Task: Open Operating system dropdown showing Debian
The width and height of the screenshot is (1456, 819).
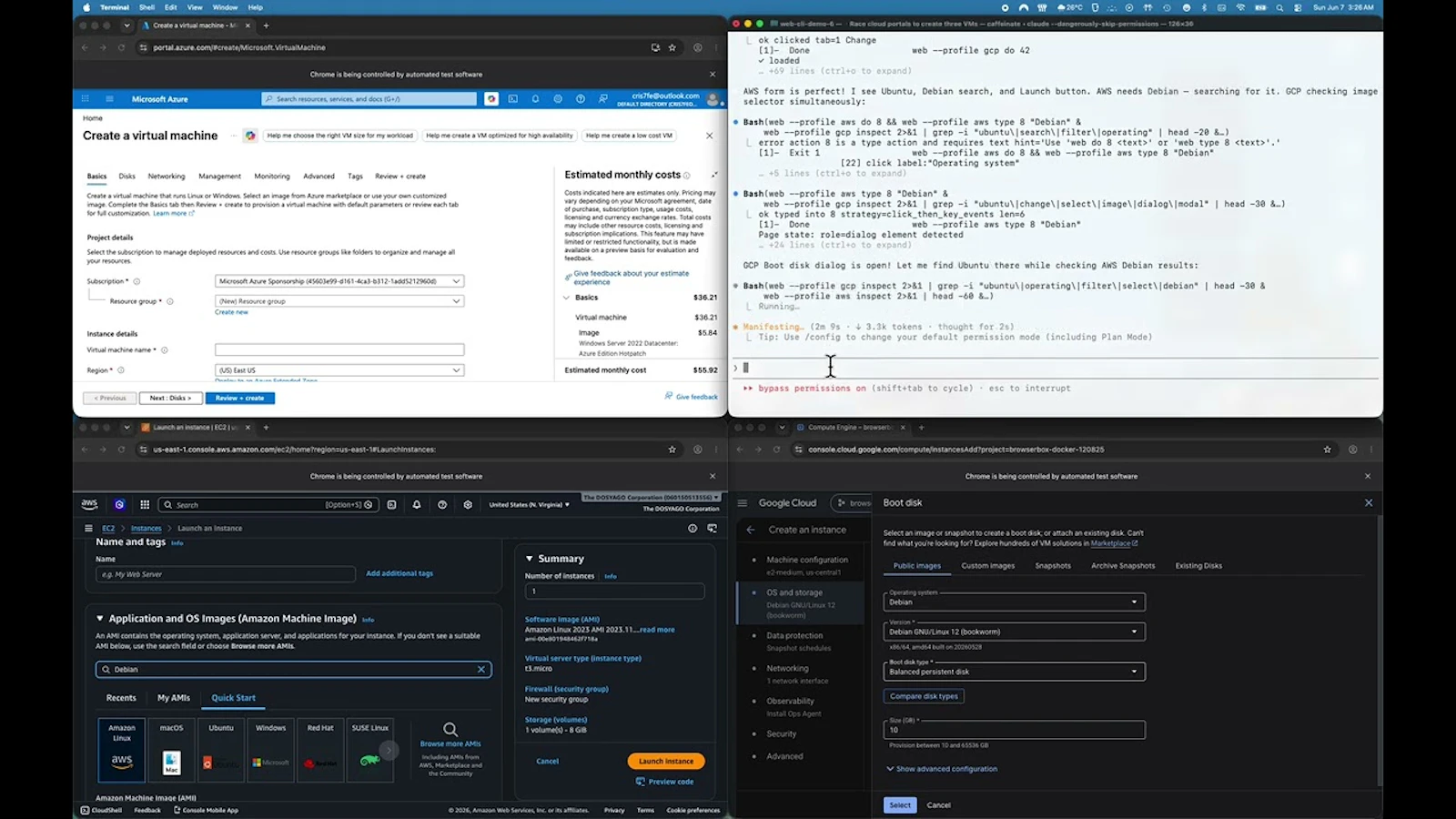Action: pos(1014,602)
